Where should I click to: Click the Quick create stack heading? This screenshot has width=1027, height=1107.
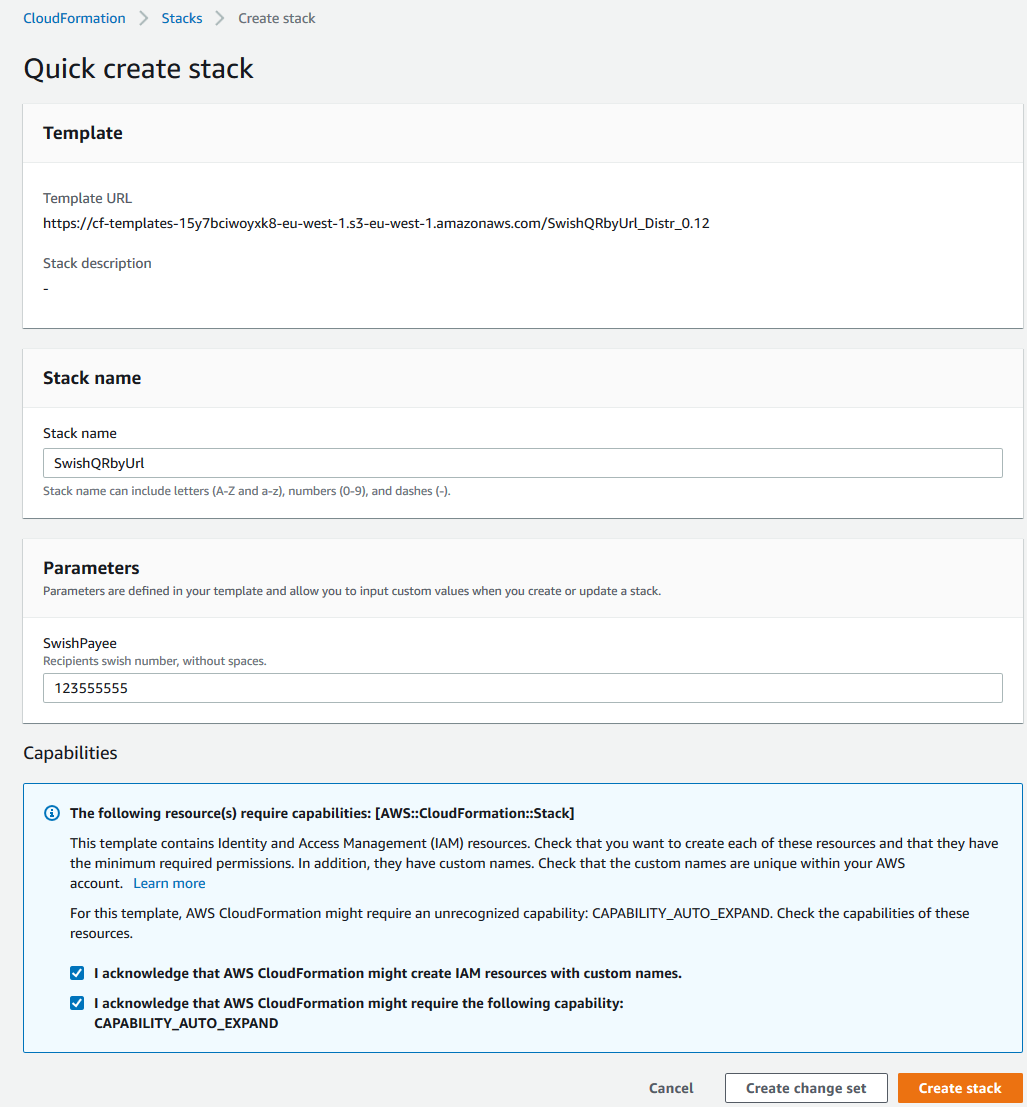138,68
